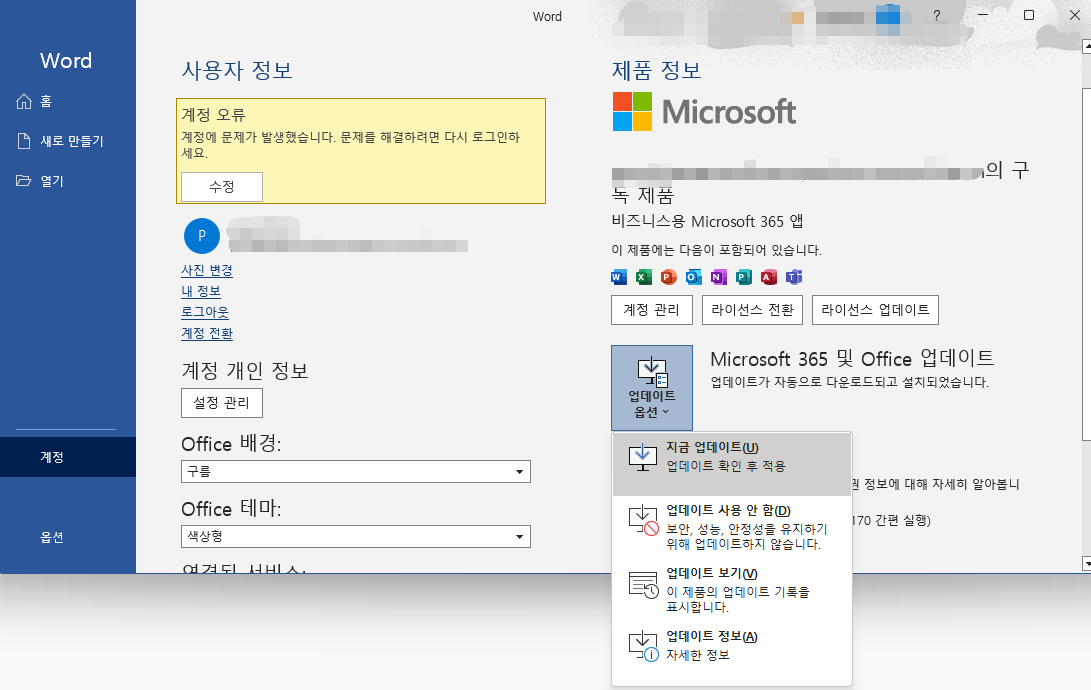This screenshot has height=690, width=1091.
Task: Select the Excel app icon
Action: (643, 277)
